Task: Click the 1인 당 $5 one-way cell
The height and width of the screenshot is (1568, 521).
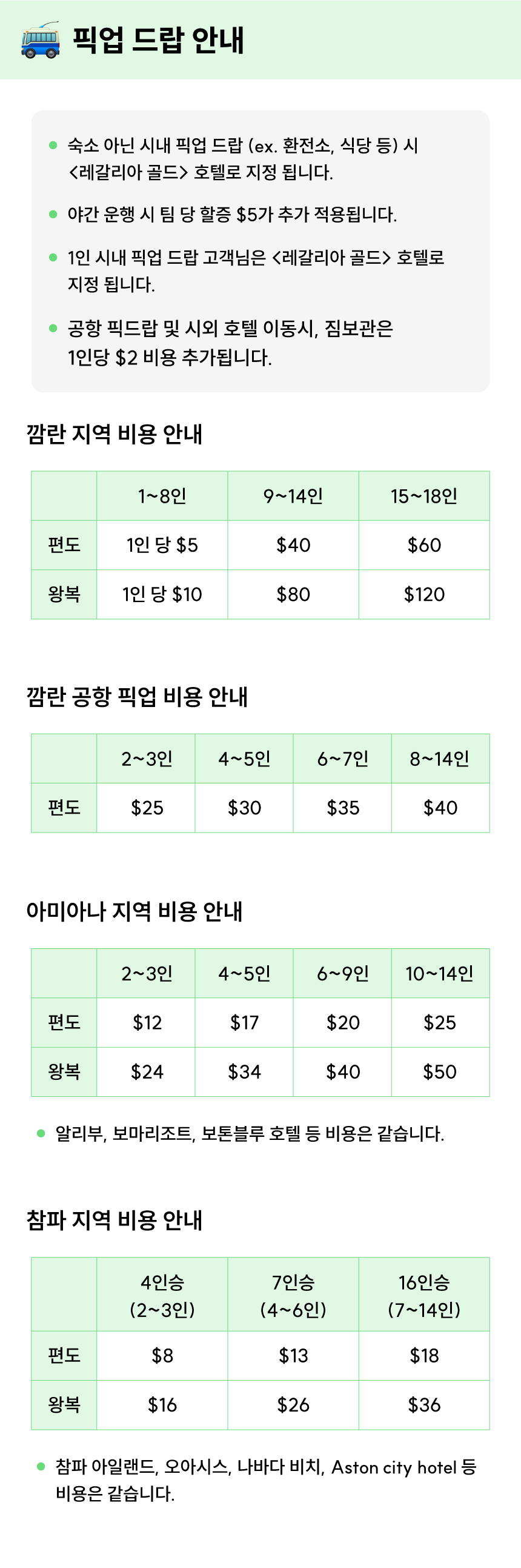Action: [162, 544]
